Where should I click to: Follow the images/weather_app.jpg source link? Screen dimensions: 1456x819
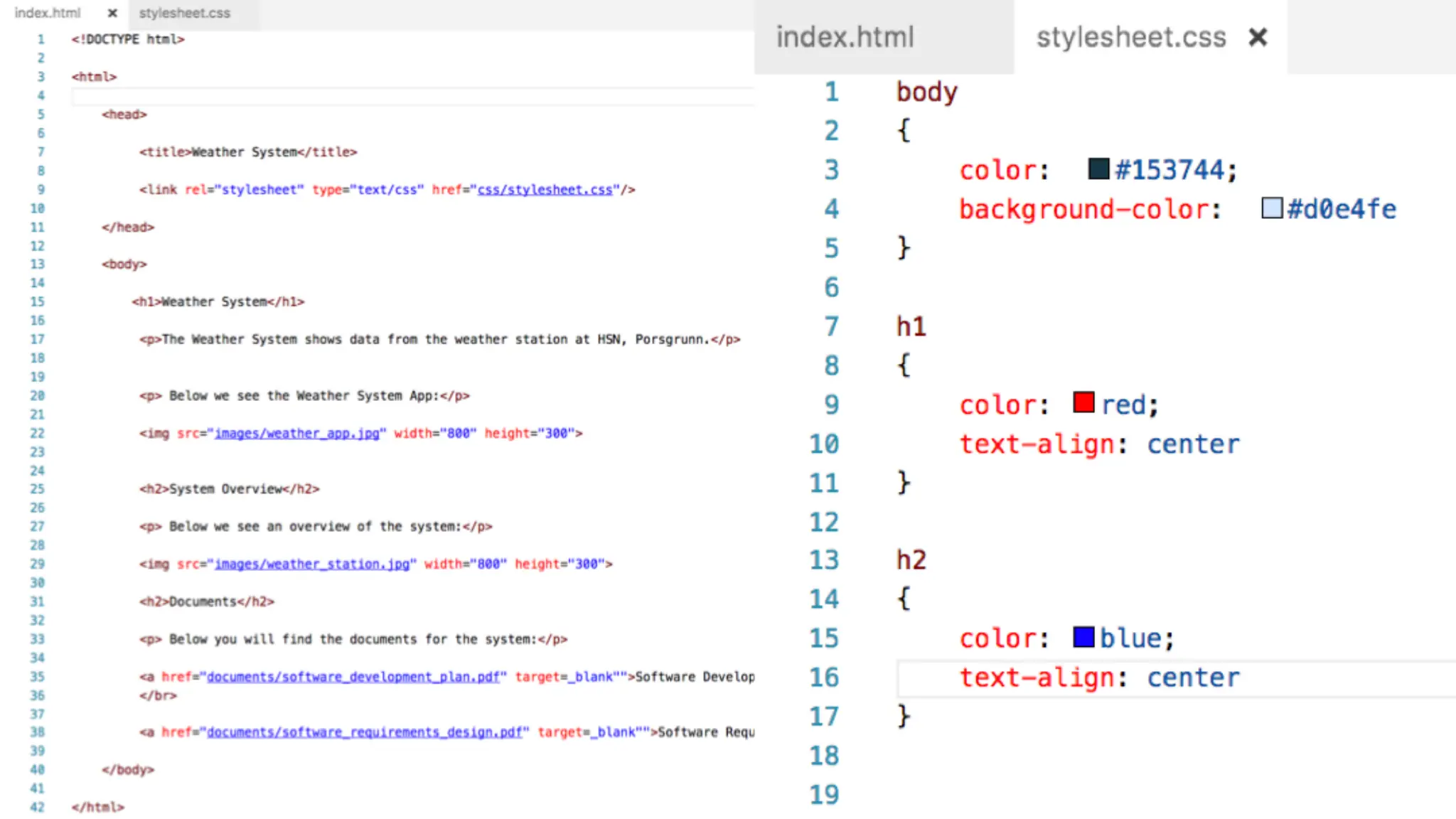pyautogui.click(x=297, y=434)
